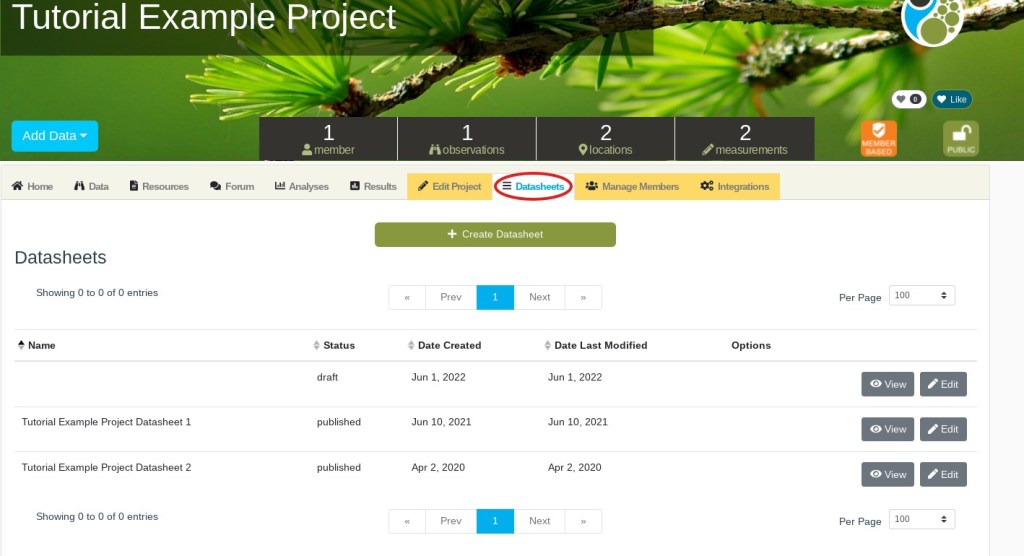View Tutorial Example Project Datasheet 1
Screen dimensions: 1024x556
[887, 429]
